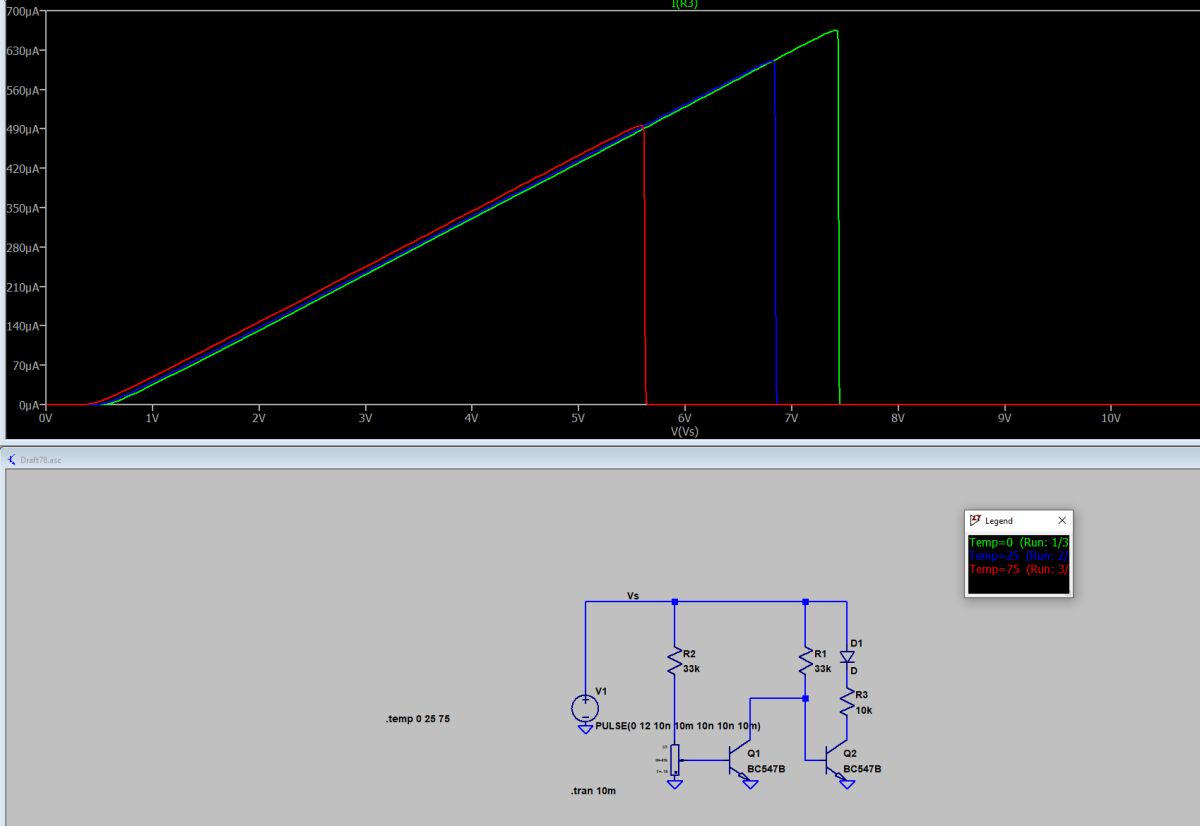
Task: Select the R2 resistor symbol
Action: [x=676, y=662]
